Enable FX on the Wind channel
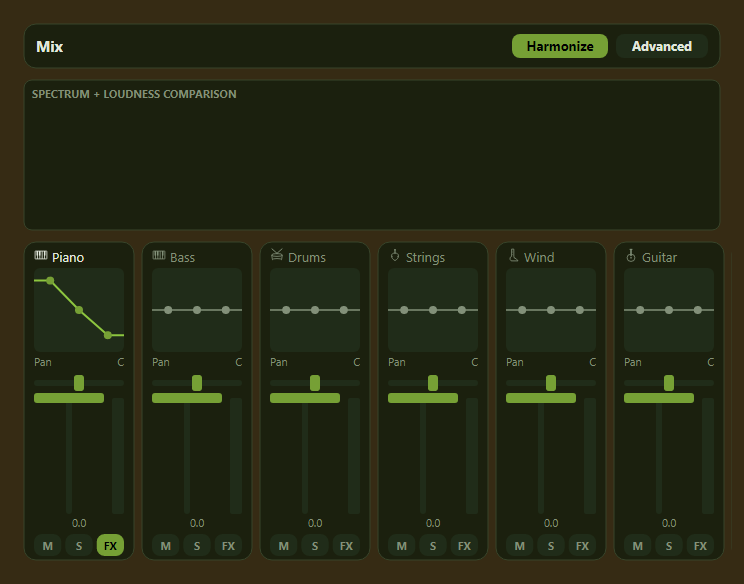Screen dimensions: 744x584 [582, 546]
